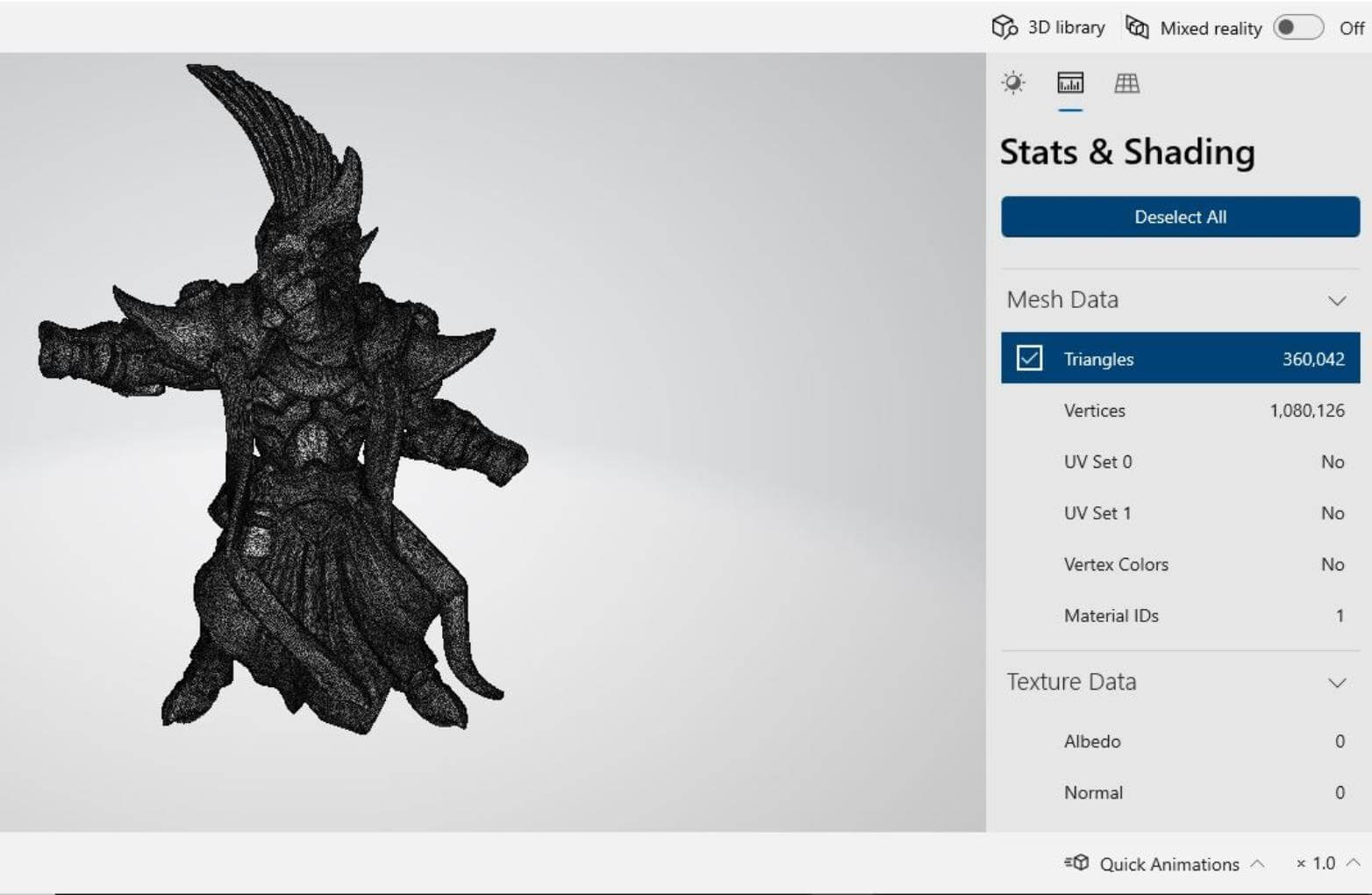The height and width of the screenshot is (895, 1372).
Task: Select the Albedo texture row
Action: tap(1180, 741)
